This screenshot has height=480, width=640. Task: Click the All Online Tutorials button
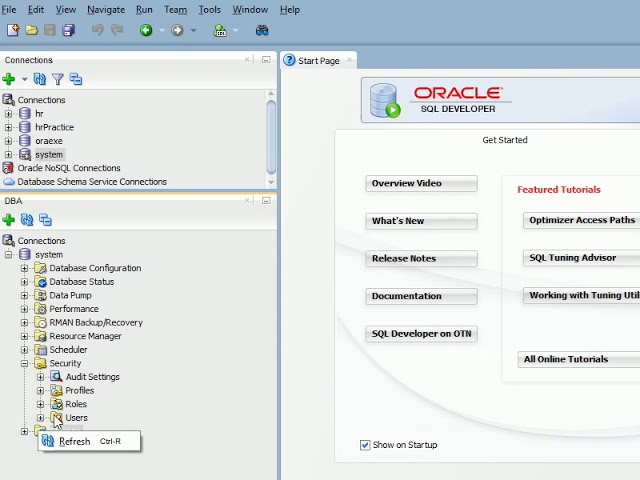click(x=578, y=359)
